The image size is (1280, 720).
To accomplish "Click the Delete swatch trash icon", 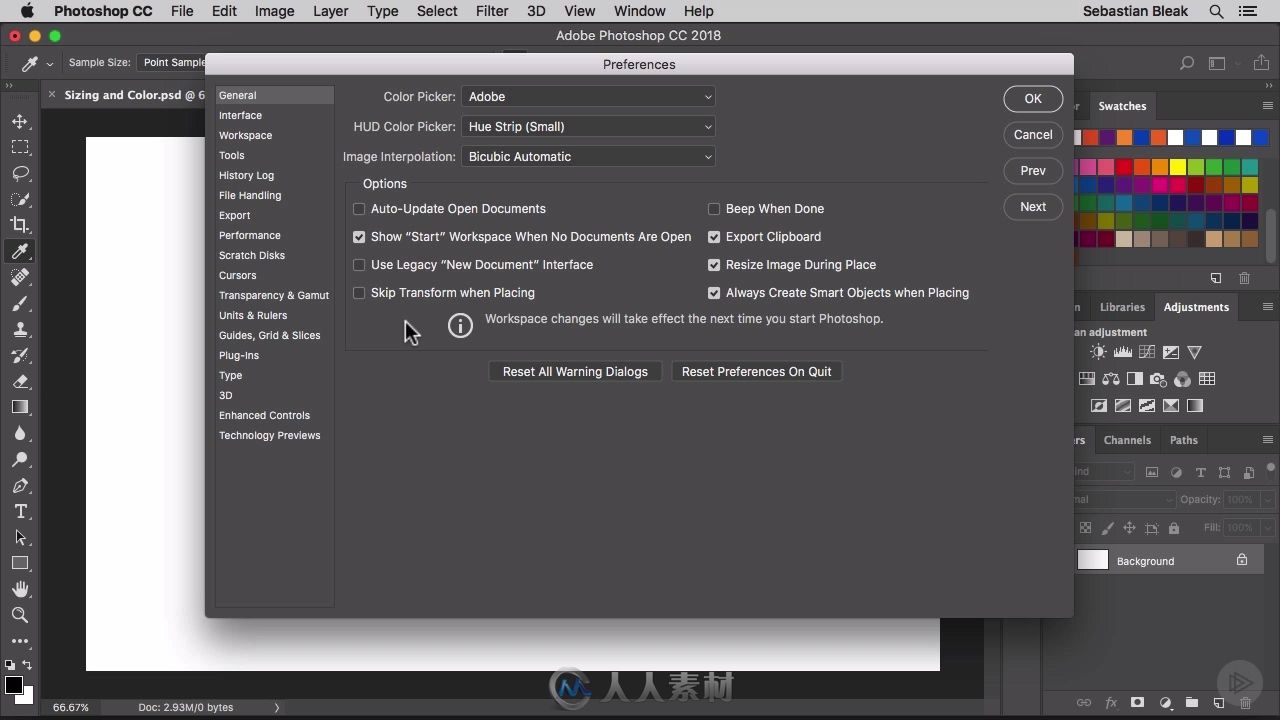I will click(x=1245, y=278).
